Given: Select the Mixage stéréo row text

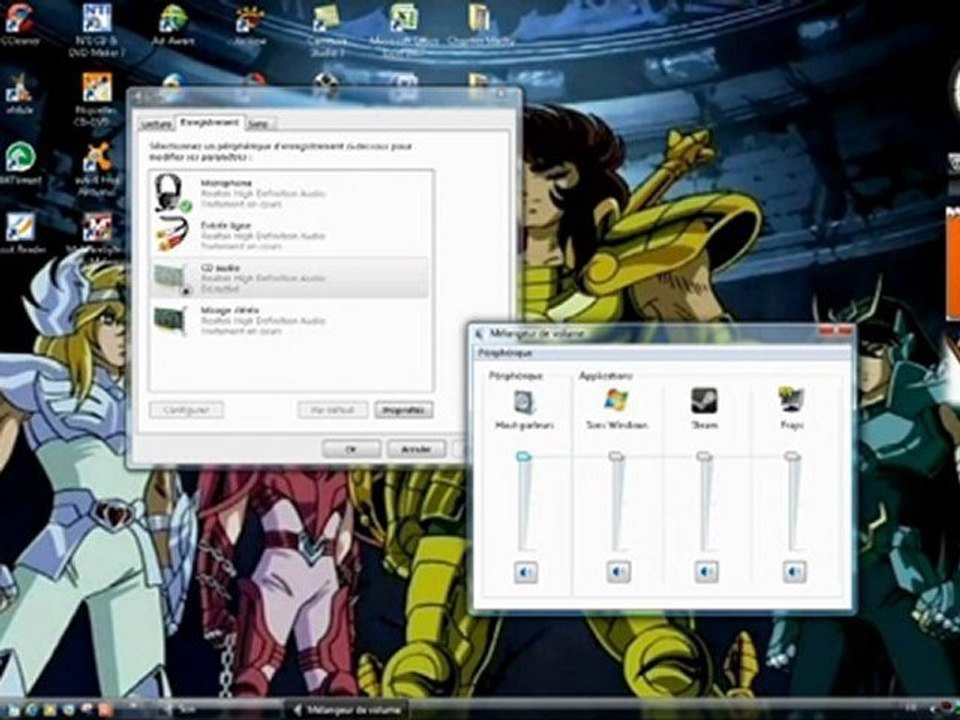Looking at the screenshot, I should [263, 320].
